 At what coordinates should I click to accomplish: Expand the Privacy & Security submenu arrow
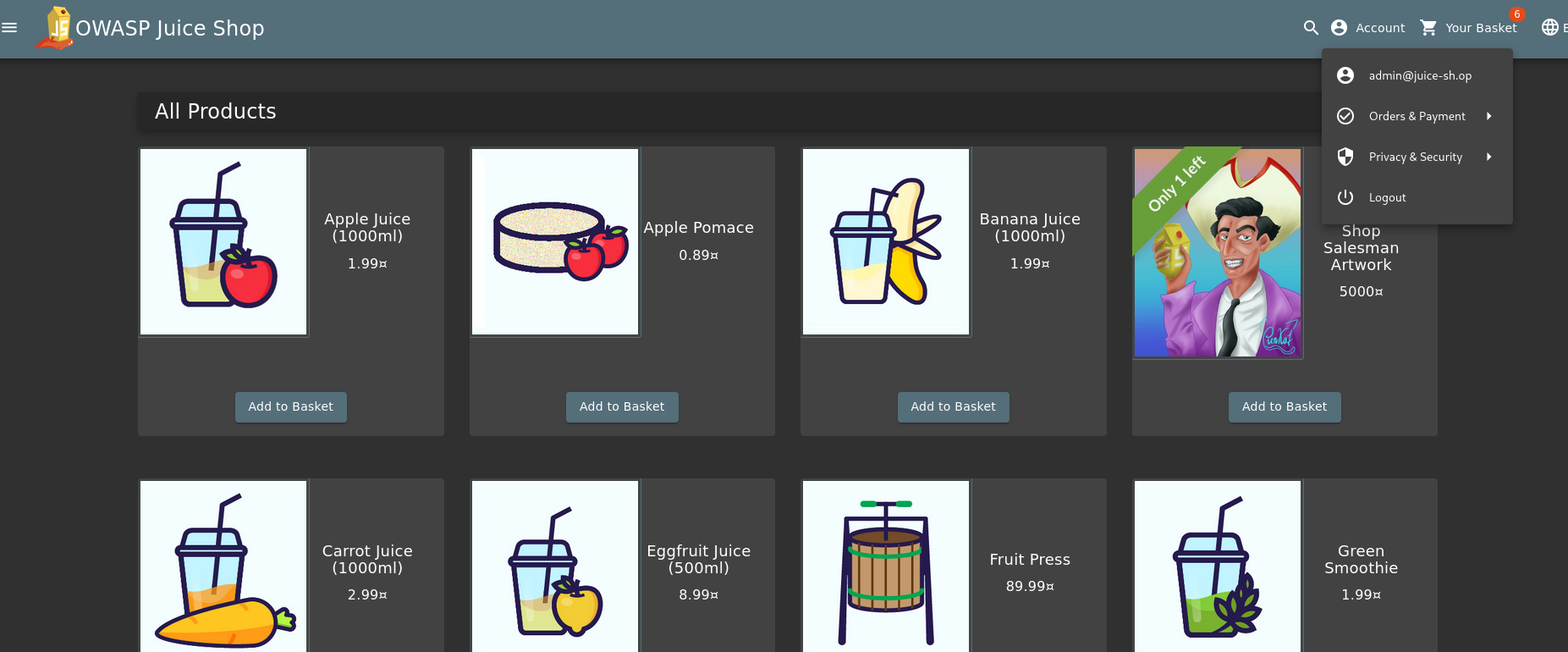(x=1488, y=157)
